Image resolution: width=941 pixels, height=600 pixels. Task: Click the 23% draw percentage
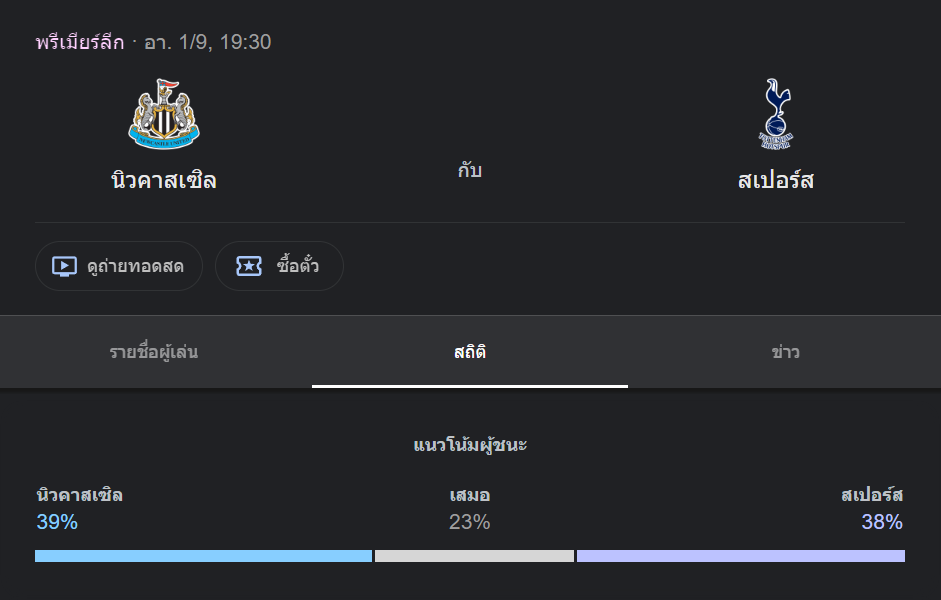click(470, 522)
